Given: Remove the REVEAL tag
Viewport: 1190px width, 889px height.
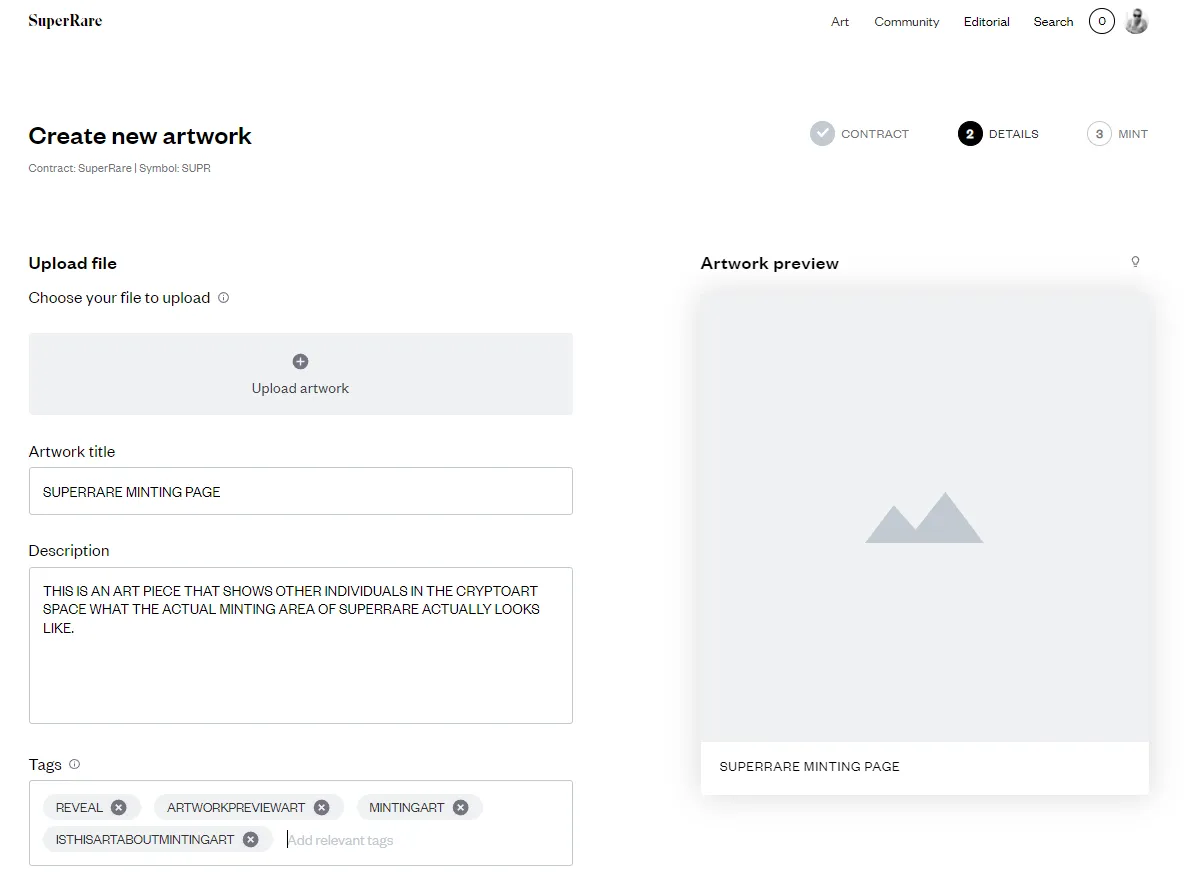Looking at the screenshot, I should pos(119,807).
